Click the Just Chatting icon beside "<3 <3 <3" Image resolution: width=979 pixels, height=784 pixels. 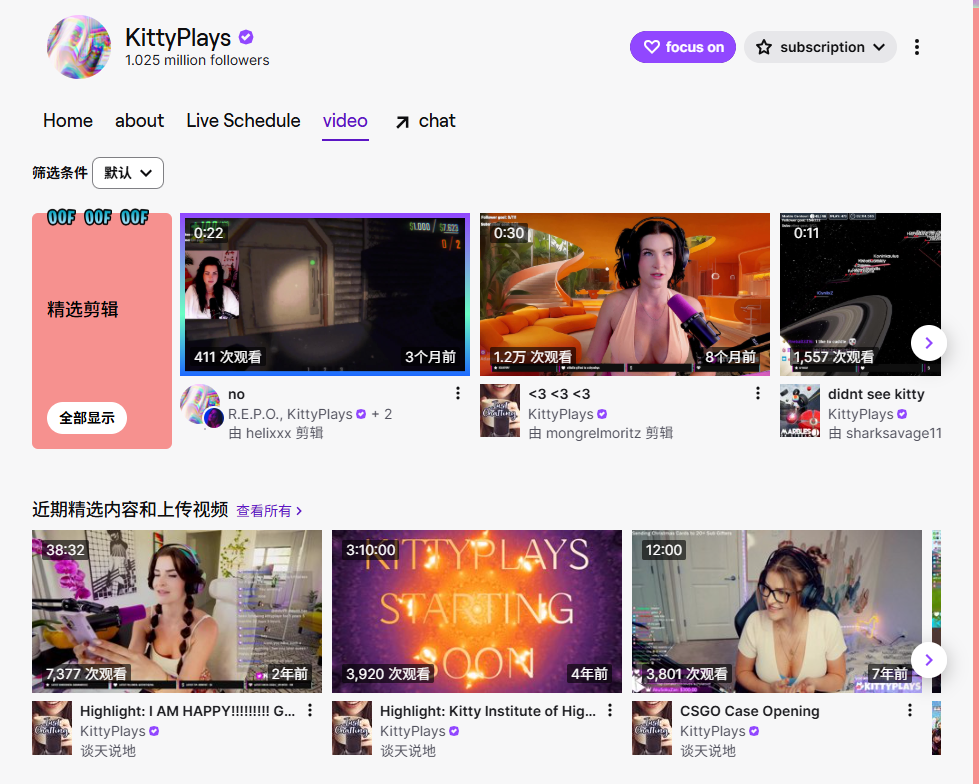pyautogui.click(x=500, y=411)
